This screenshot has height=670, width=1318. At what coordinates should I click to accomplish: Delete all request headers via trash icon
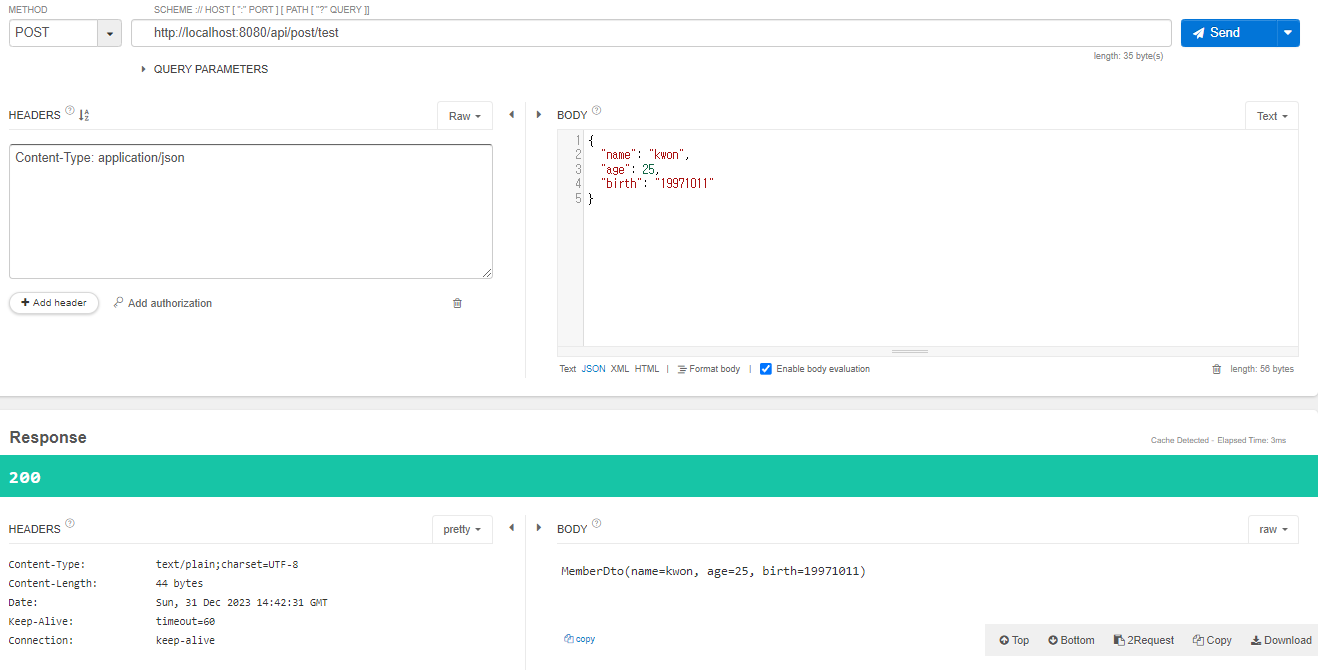457,302
